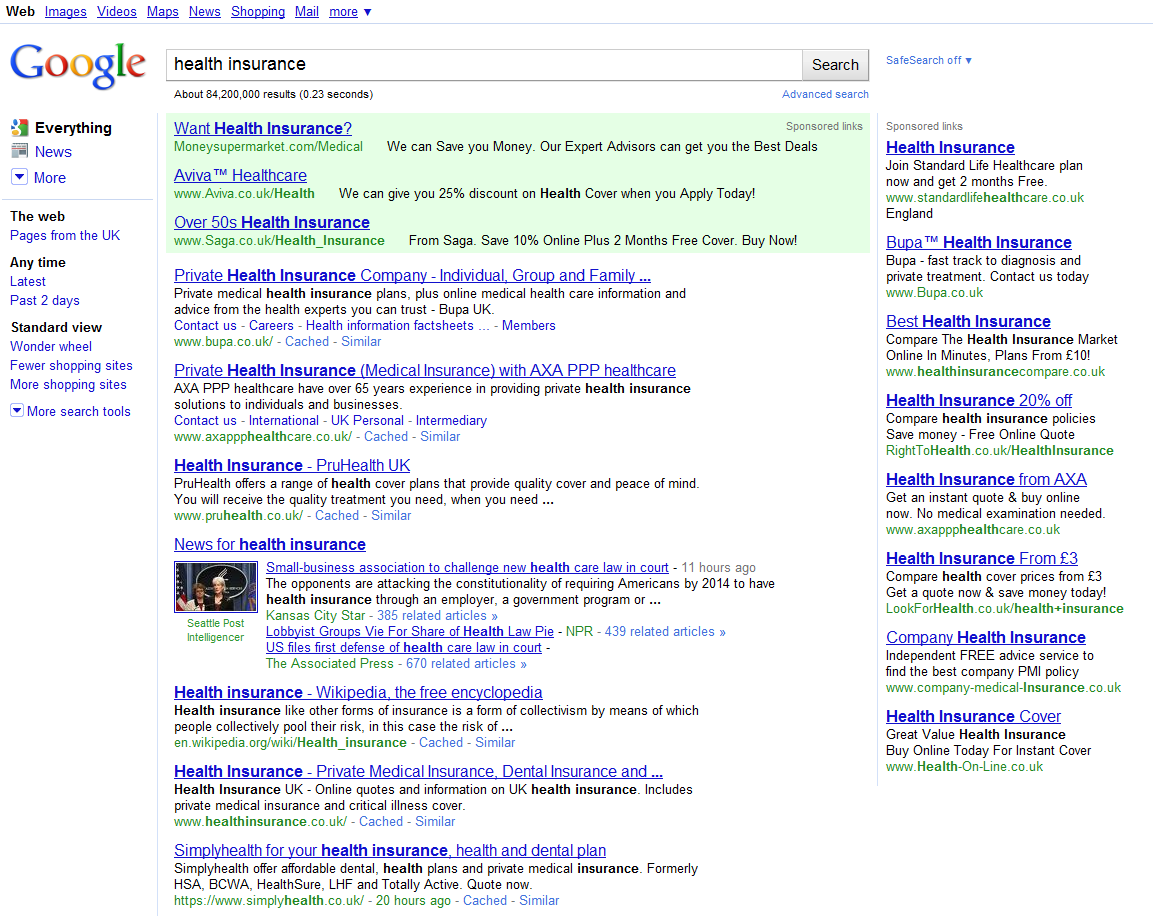Show 670 related articles from Associated Press
This screenshot has height=916, width=1153.
point(466,664)
